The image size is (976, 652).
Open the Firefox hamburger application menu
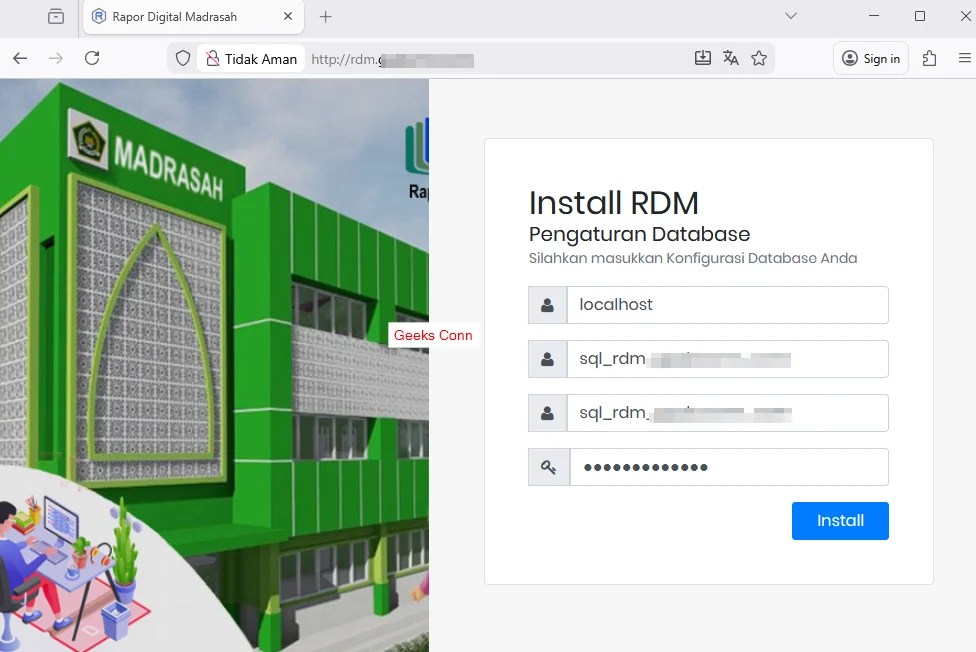tap(967, 58)
